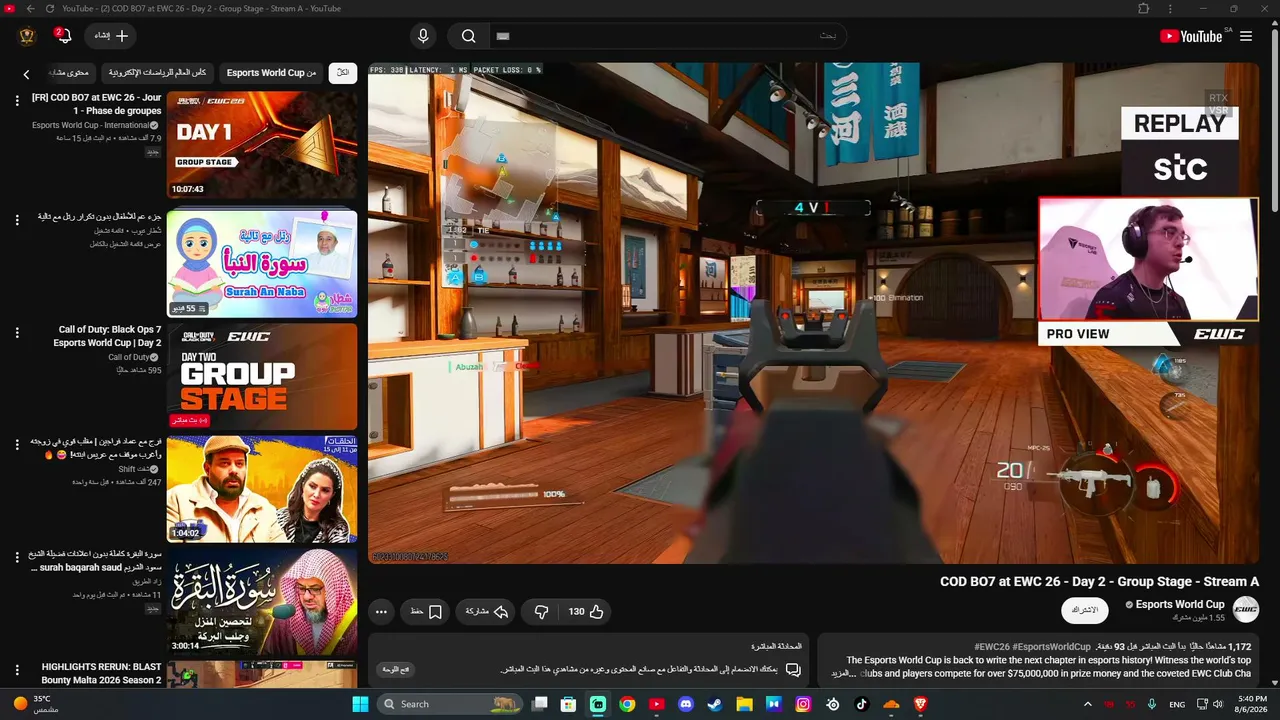This screenshot has height=720, width=1280.
Task: Open options for the surah baqarah saud video
Action: point(17,557)
